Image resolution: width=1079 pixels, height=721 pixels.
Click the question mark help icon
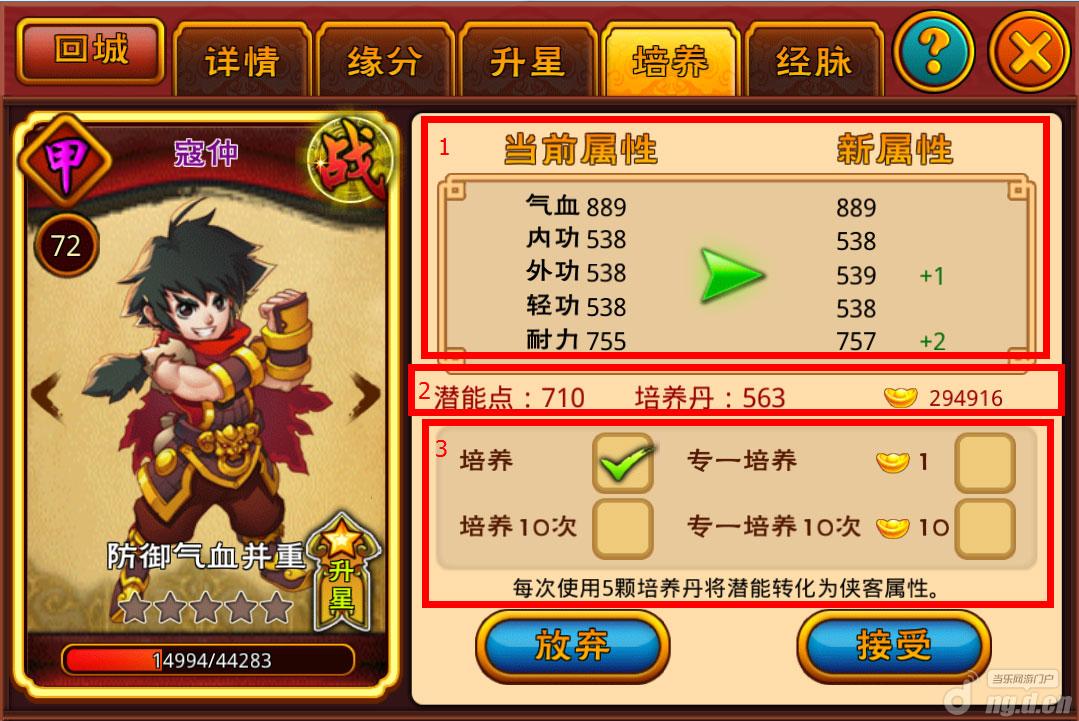click(933, 52)
